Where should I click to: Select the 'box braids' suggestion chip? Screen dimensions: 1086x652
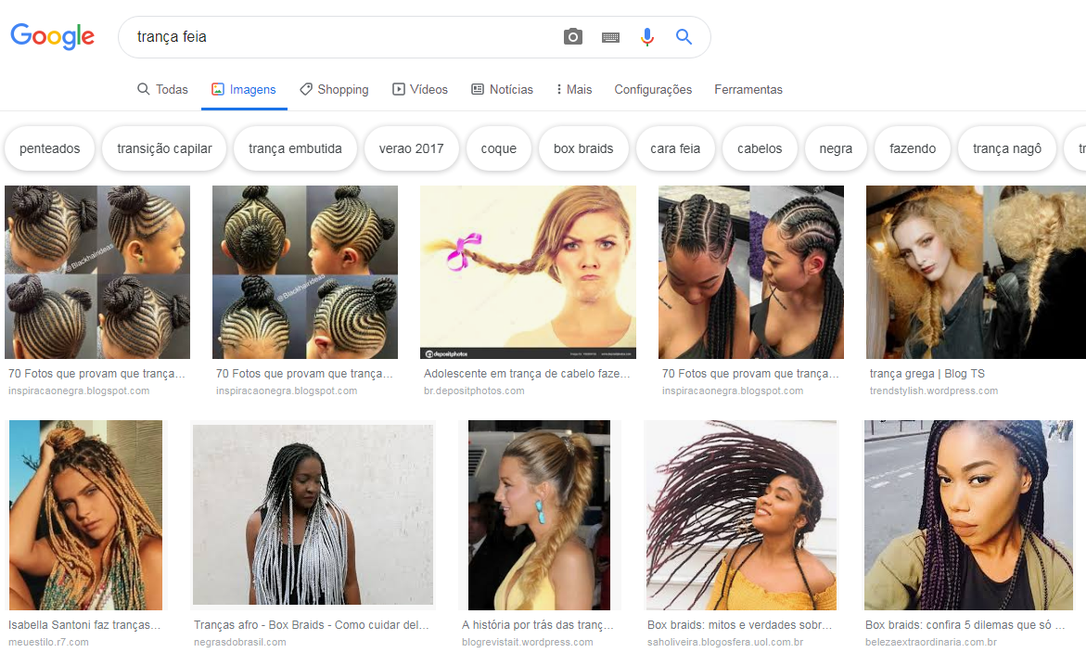583,149
